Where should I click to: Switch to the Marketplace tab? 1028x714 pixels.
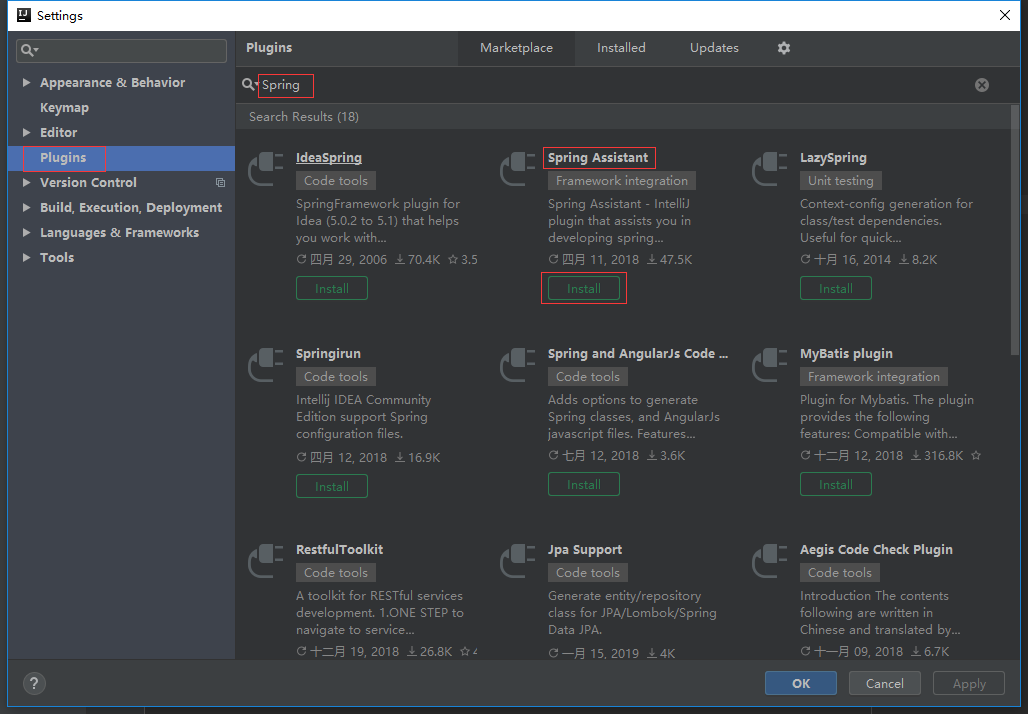coord(516,48)
